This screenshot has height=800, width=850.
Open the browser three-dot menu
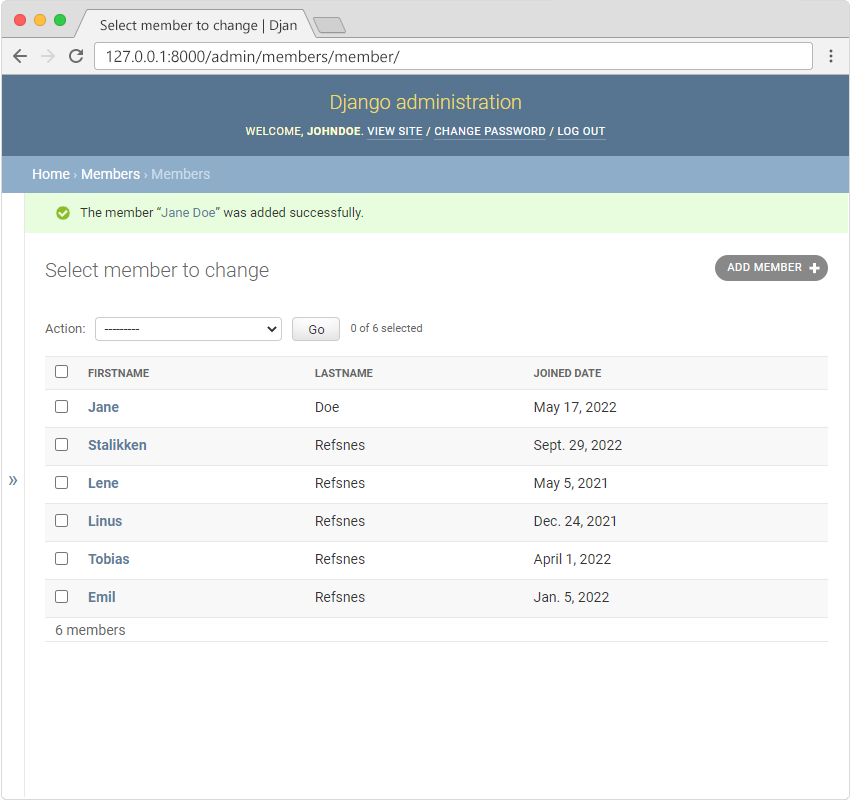point(830,56)
